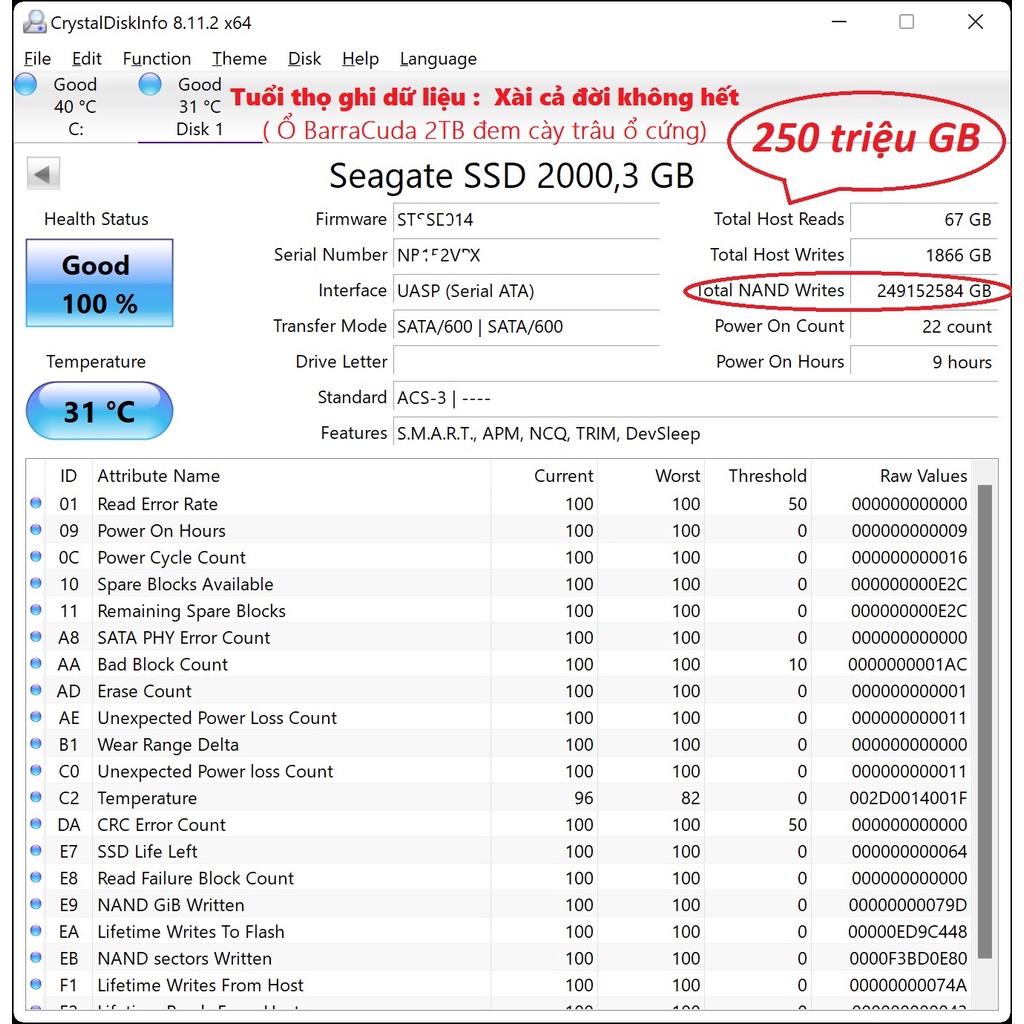Open the Disk menu

pos(304,59)
